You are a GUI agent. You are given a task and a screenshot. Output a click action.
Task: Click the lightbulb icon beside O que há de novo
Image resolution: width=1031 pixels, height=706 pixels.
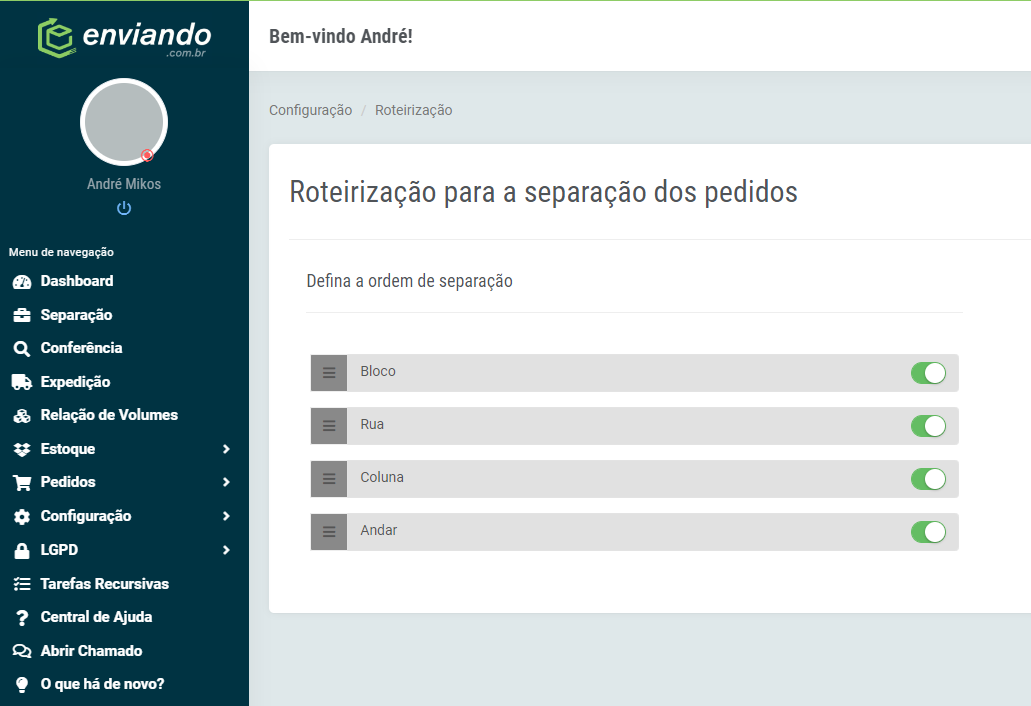22,684
